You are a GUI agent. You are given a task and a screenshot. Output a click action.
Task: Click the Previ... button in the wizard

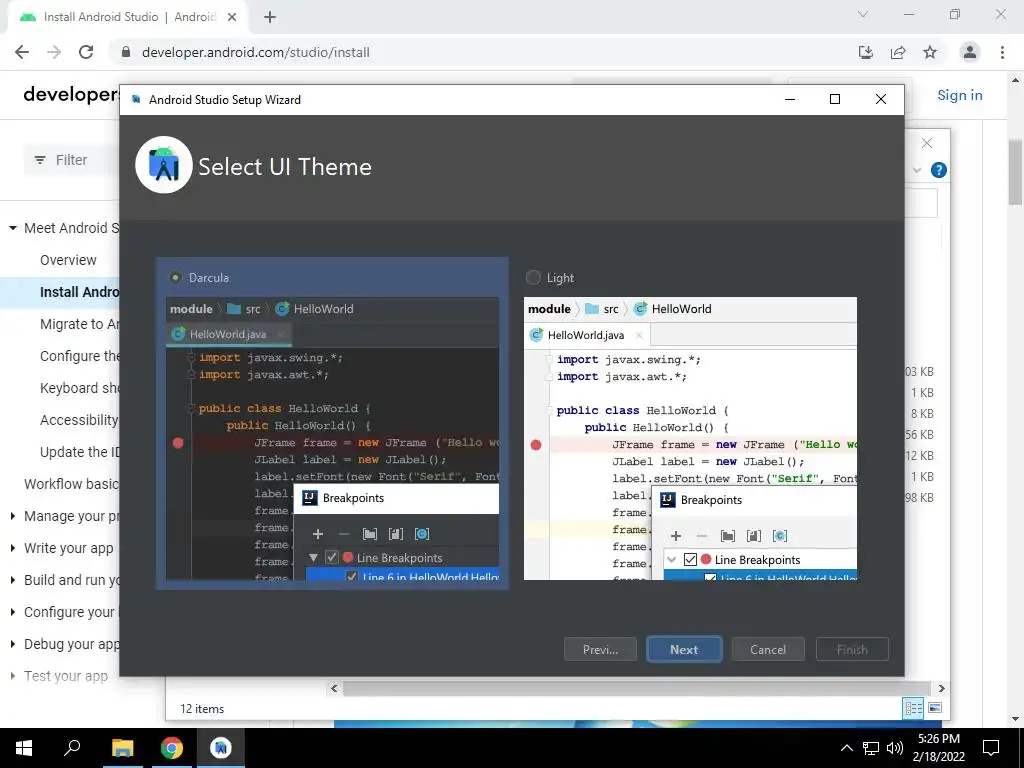tap(600, 649)
